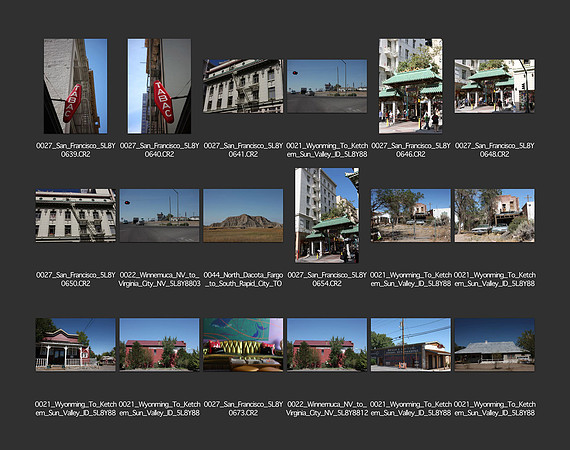Click the 0044_North_Dacota_Fargo filename label
Screen dimensions: 570x450
click(x=243, y=279)
